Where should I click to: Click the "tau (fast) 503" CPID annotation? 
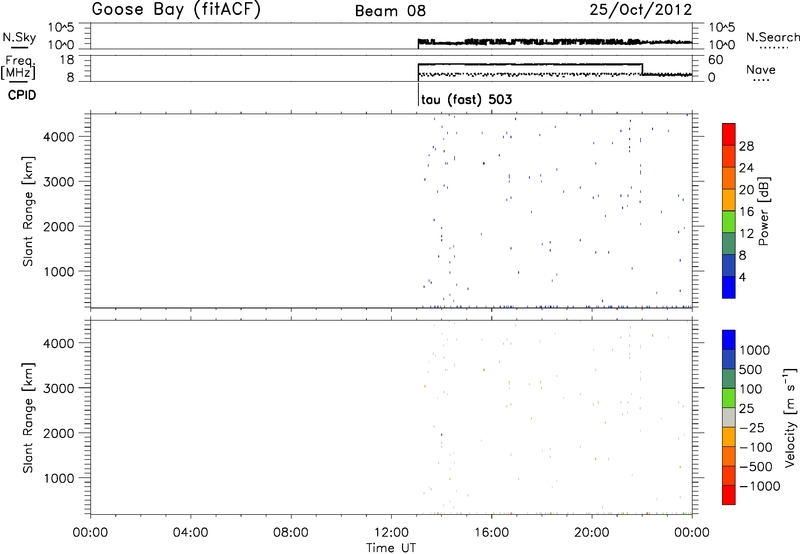(466, 99)
